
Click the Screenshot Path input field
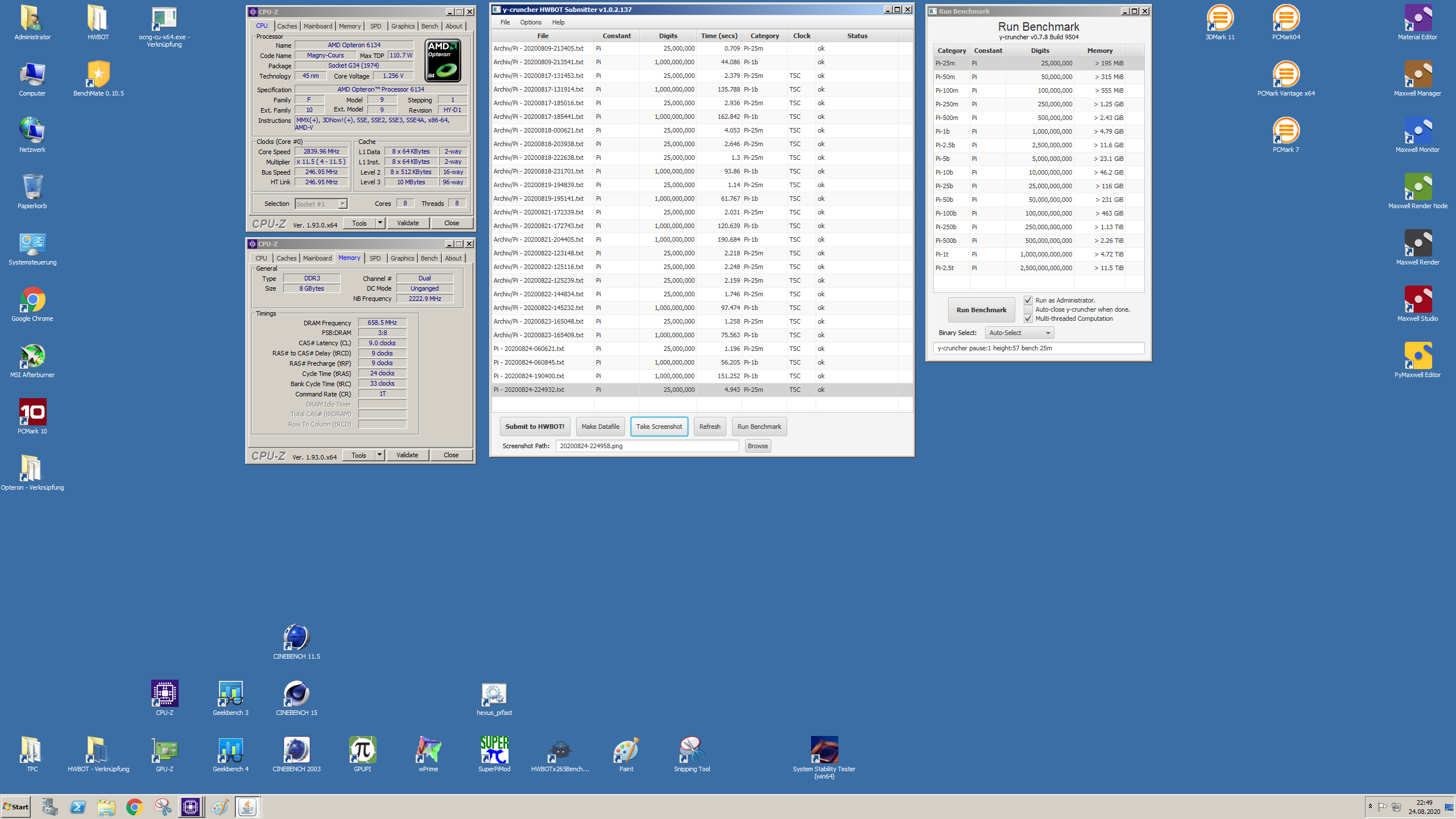pos(647,446)
